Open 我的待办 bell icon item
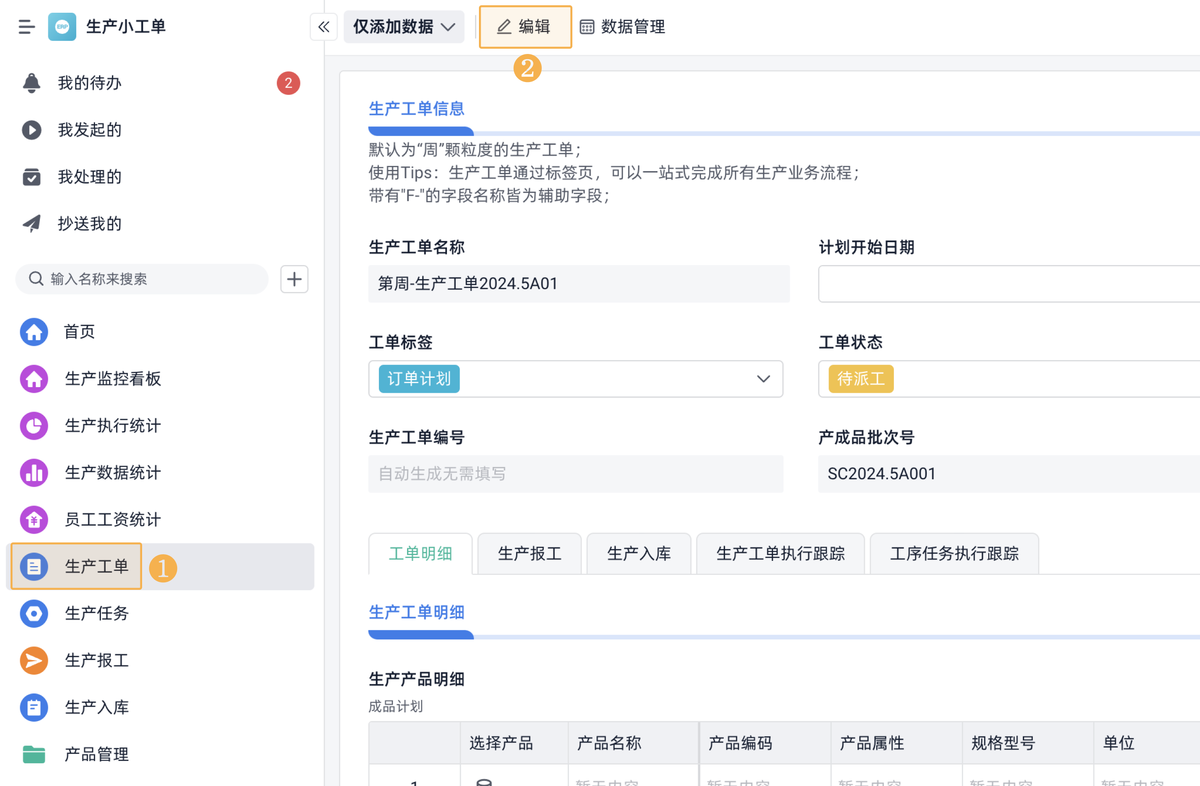The width and height of the screenshot is (1200, 786). 89,83
